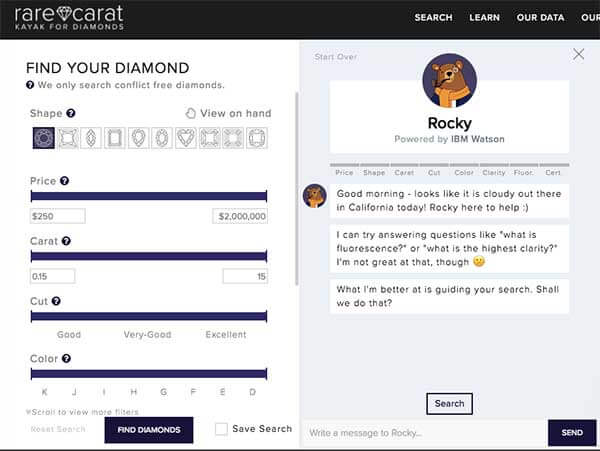Tick the Save Search checkbox
Screen dimensions: 600x451
pos(221,429)
